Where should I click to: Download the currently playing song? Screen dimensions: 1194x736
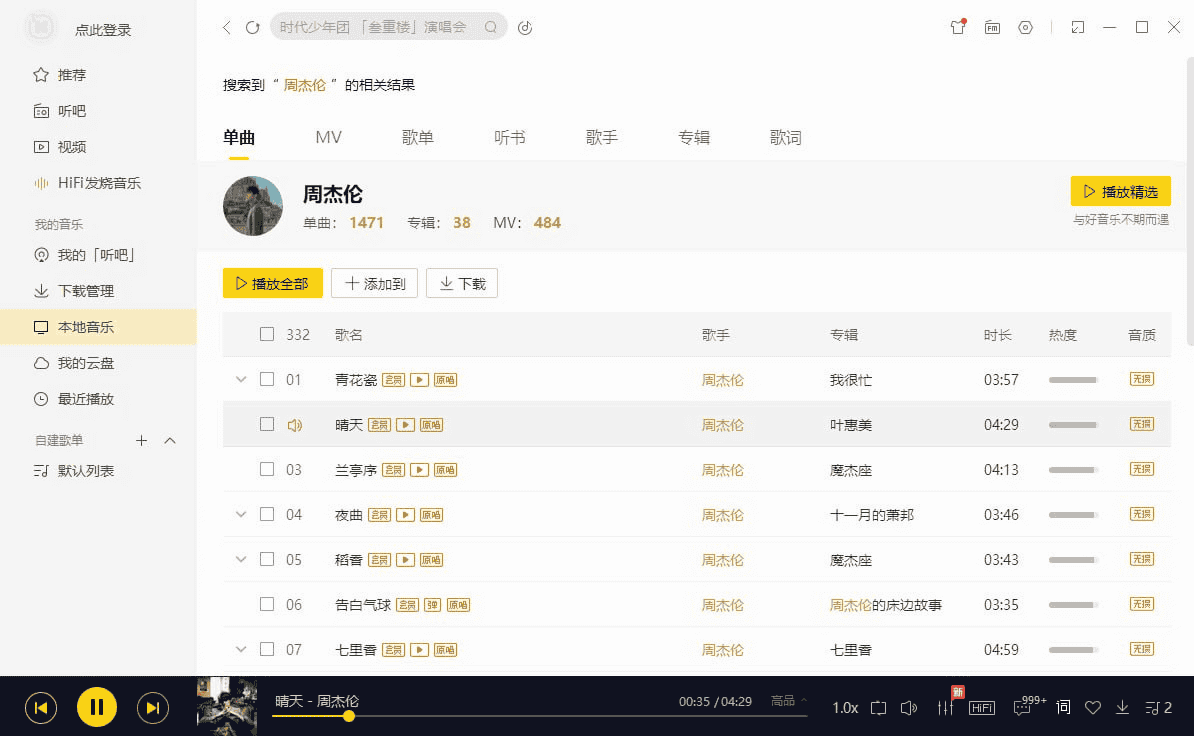1122,707
